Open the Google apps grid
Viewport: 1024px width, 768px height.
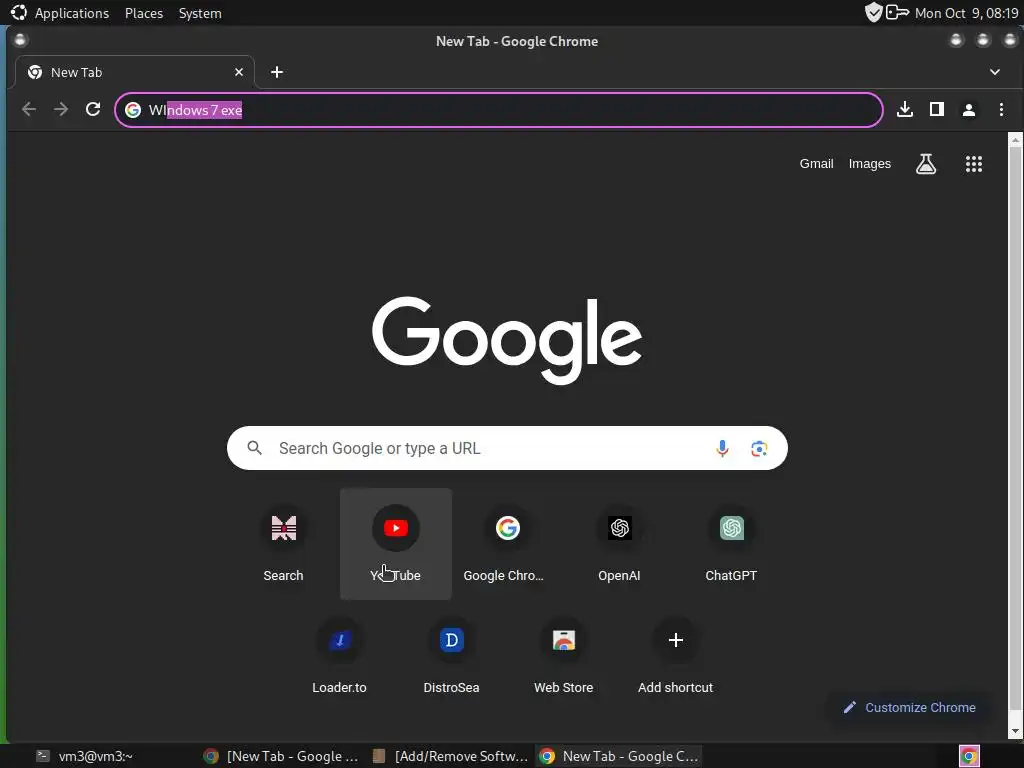(974, 164)
